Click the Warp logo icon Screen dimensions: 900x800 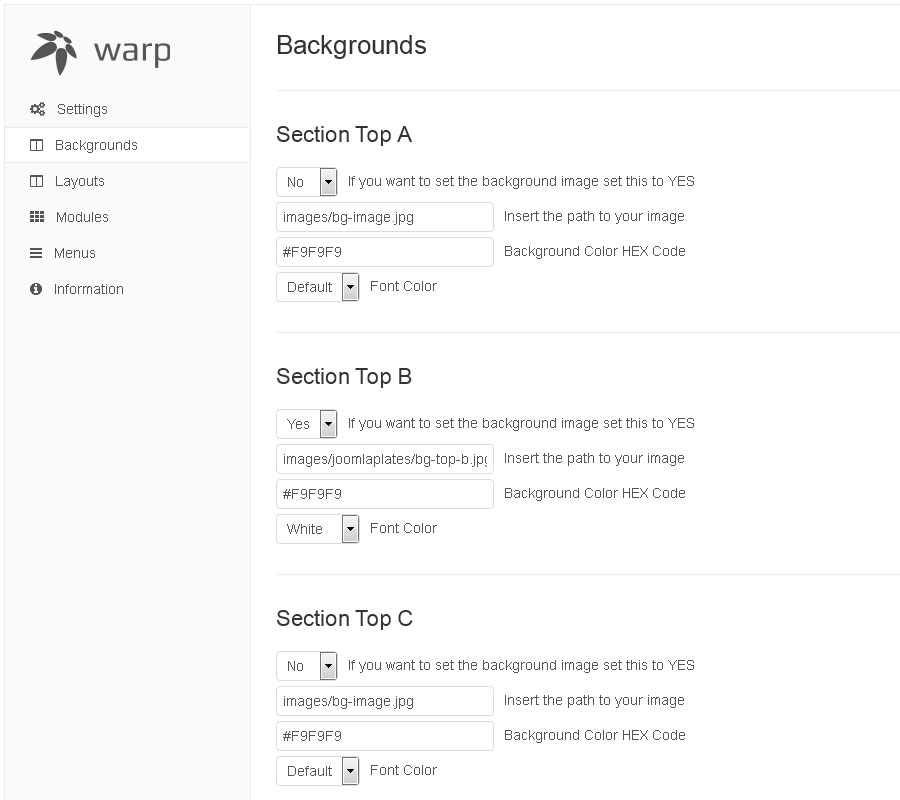click(54, 51)
